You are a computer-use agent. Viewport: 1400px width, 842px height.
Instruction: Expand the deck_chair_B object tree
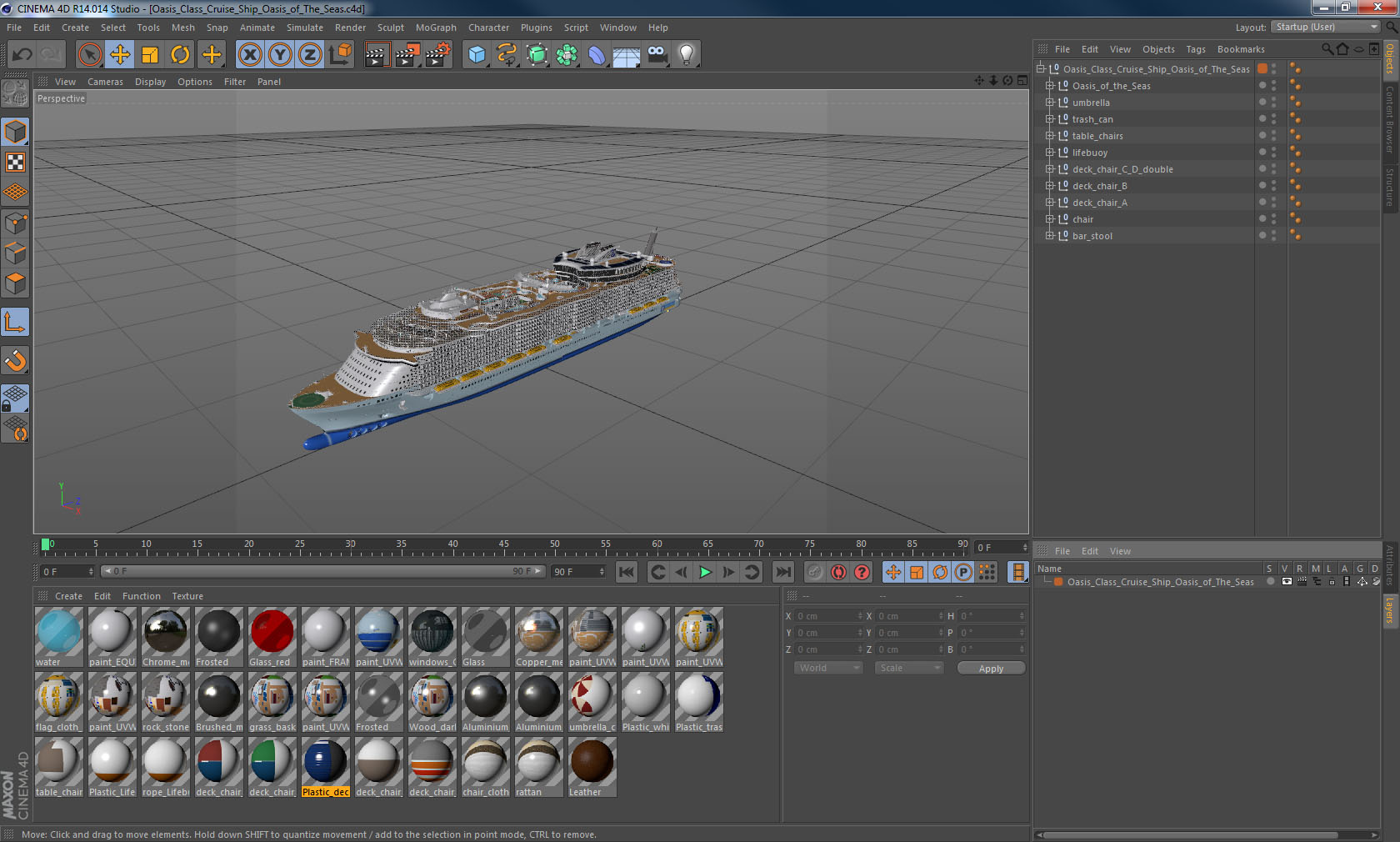pyautogui.click(x=1050, y=186)
